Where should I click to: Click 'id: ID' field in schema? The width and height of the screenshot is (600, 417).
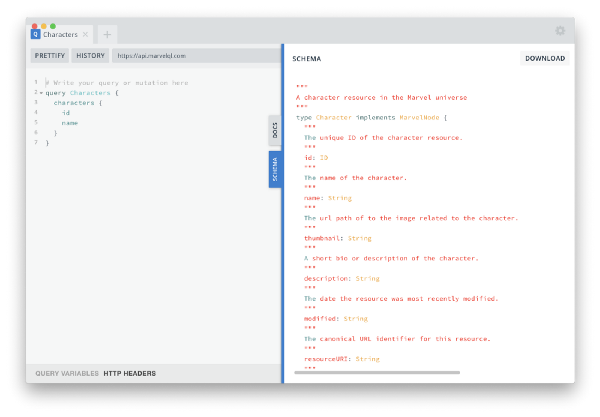pyautogui.click(x=316, y=158)
